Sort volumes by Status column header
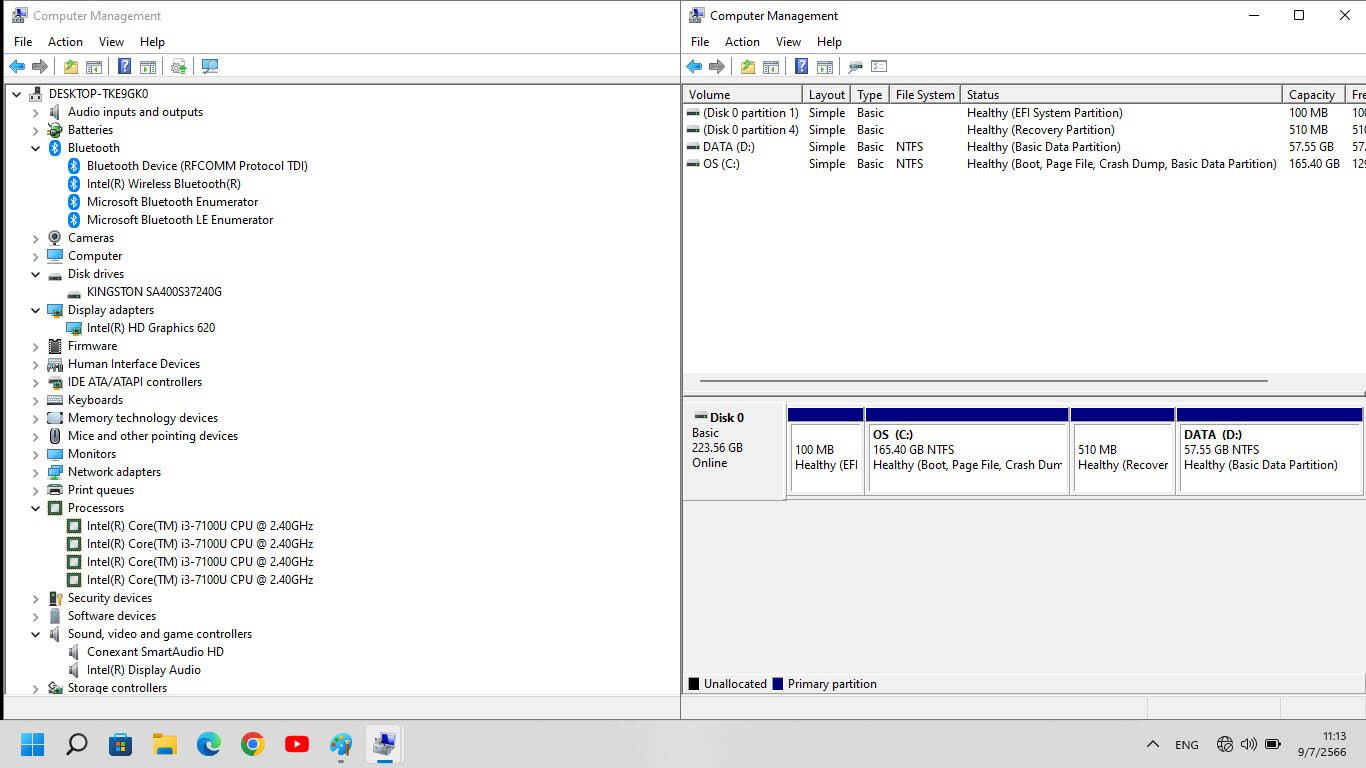The image size is (1366, 768). click(1121, 95)
